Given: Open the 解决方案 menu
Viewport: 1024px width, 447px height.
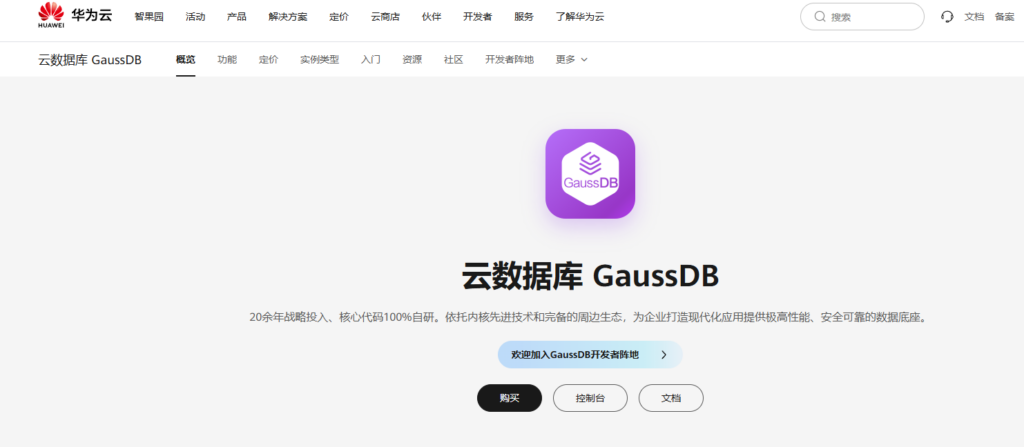Looking at the screenshot, I should point(287,17).
